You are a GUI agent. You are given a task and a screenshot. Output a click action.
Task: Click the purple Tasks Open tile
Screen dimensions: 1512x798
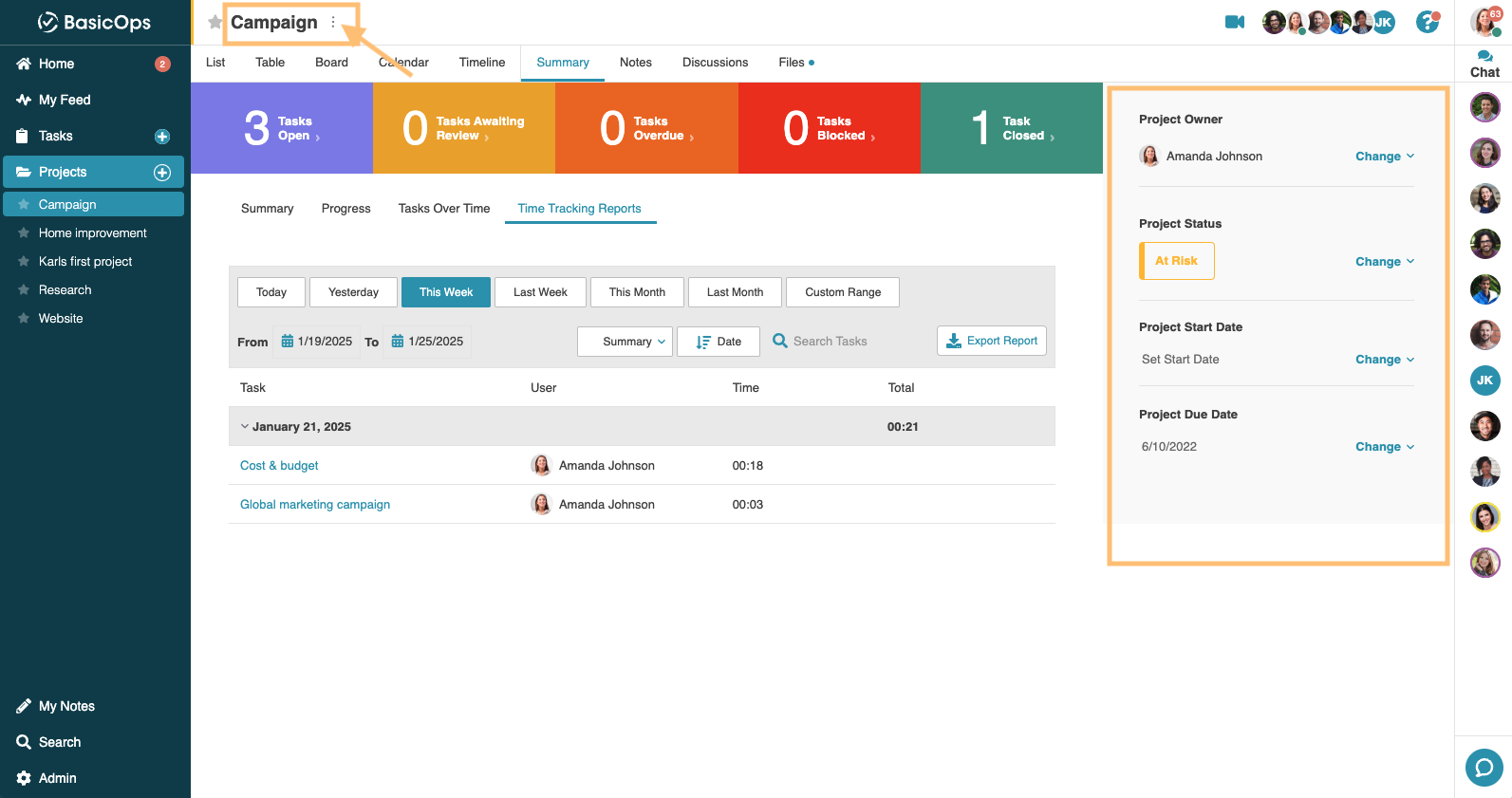(282, 128)
